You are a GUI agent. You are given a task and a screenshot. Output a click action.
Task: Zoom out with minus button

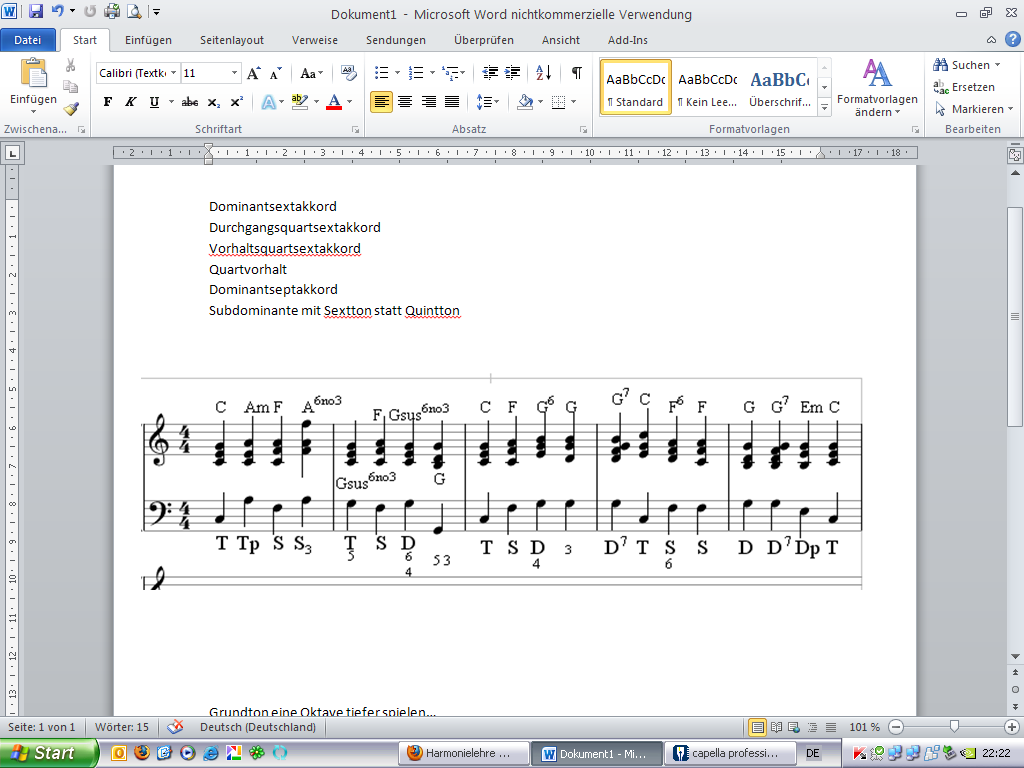896,727
